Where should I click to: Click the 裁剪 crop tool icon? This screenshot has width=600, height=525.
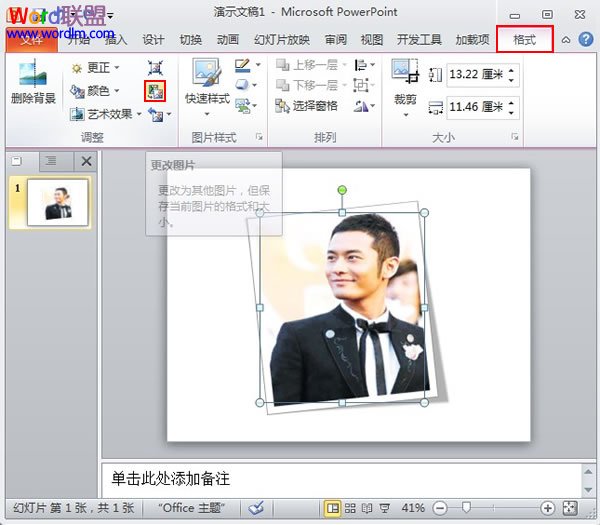(x=405, y=71)
